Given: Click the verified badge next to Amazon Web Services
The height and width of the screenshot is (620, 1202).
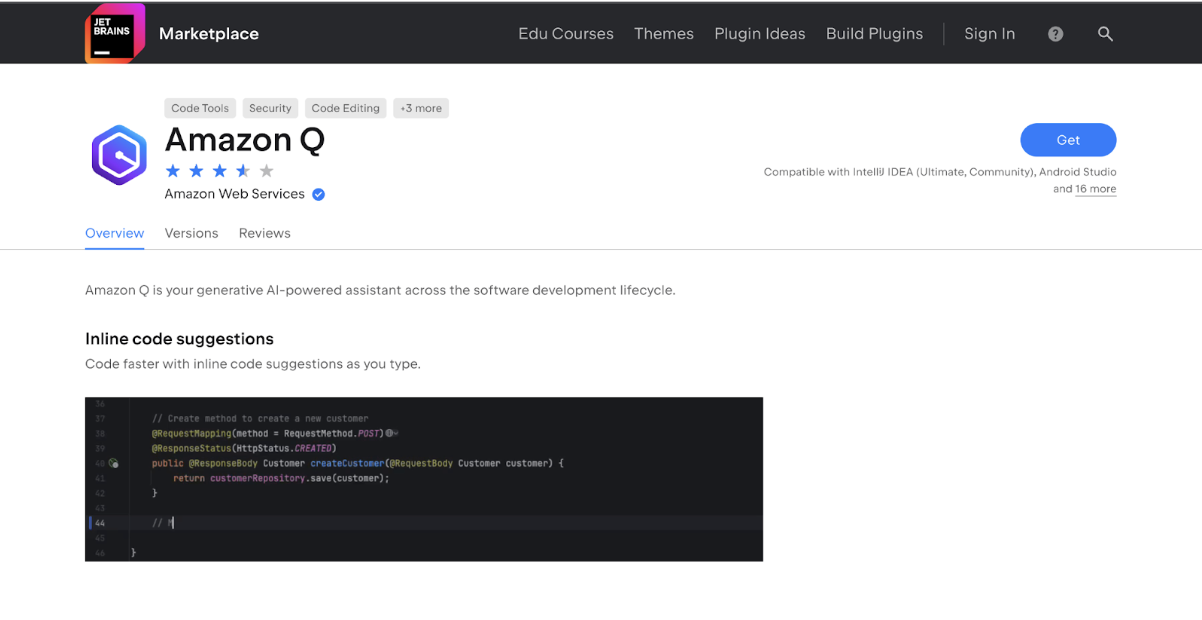Looking at the screenshot, I should click(x=318, y=194).
